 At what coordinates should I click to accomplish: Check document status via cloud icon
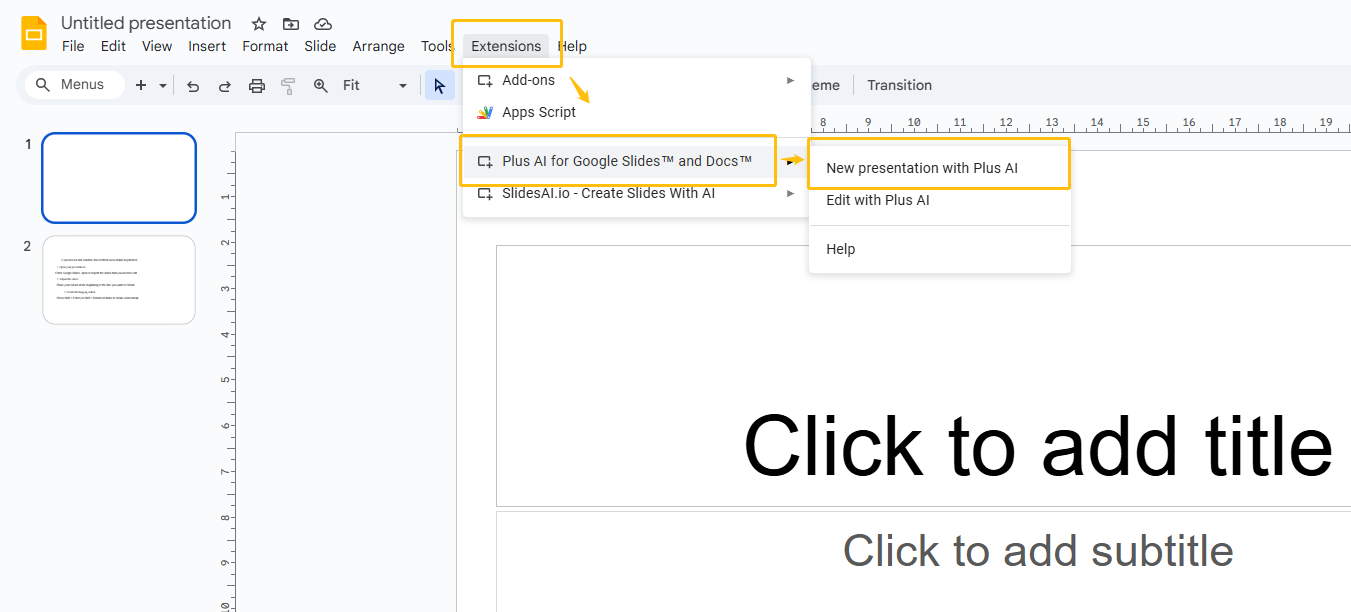click(322, 23)
